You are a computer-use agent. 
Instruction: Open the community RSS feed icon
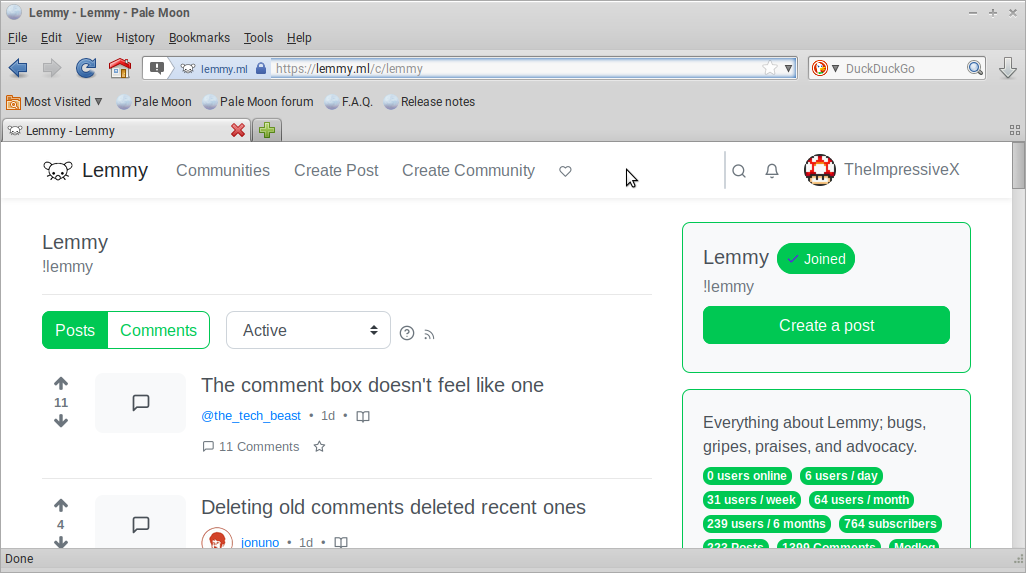click(429, 334)
